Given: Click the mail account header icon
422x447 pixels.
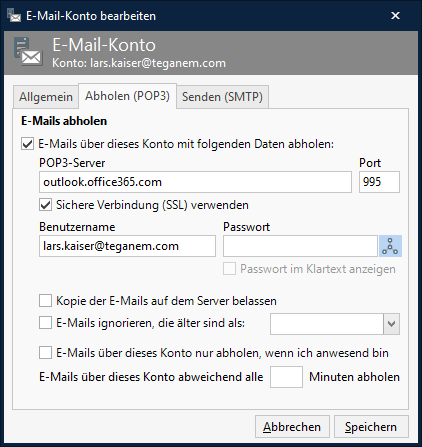Looking at the screenshot, I should click(28, 52).
